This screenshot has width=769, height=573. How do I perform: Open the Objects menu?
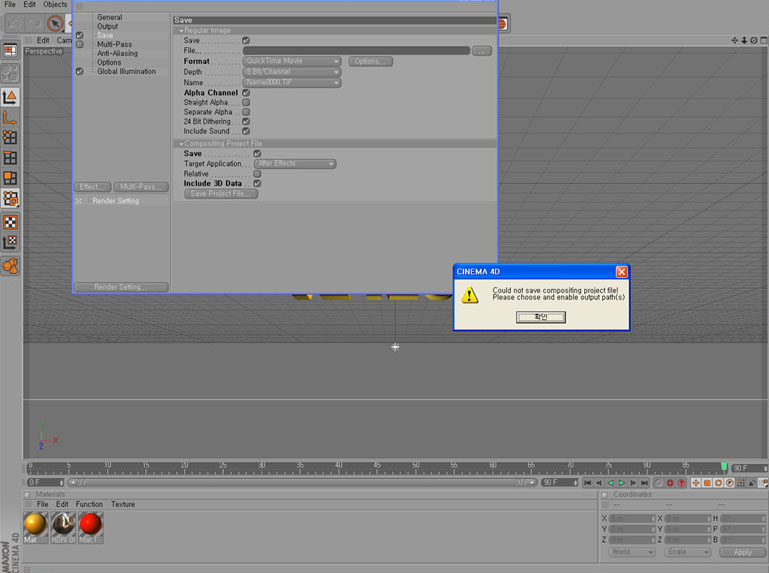tap(55, 4)
